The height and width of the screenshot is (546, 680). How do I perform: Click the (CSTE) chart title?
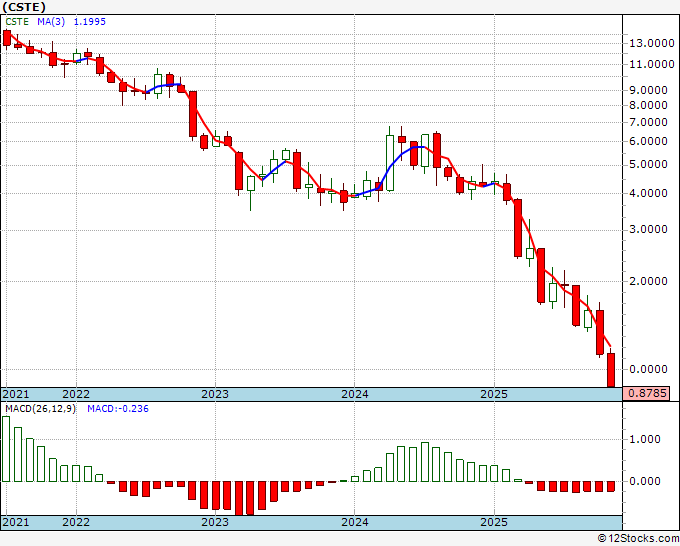pos(24,7)
